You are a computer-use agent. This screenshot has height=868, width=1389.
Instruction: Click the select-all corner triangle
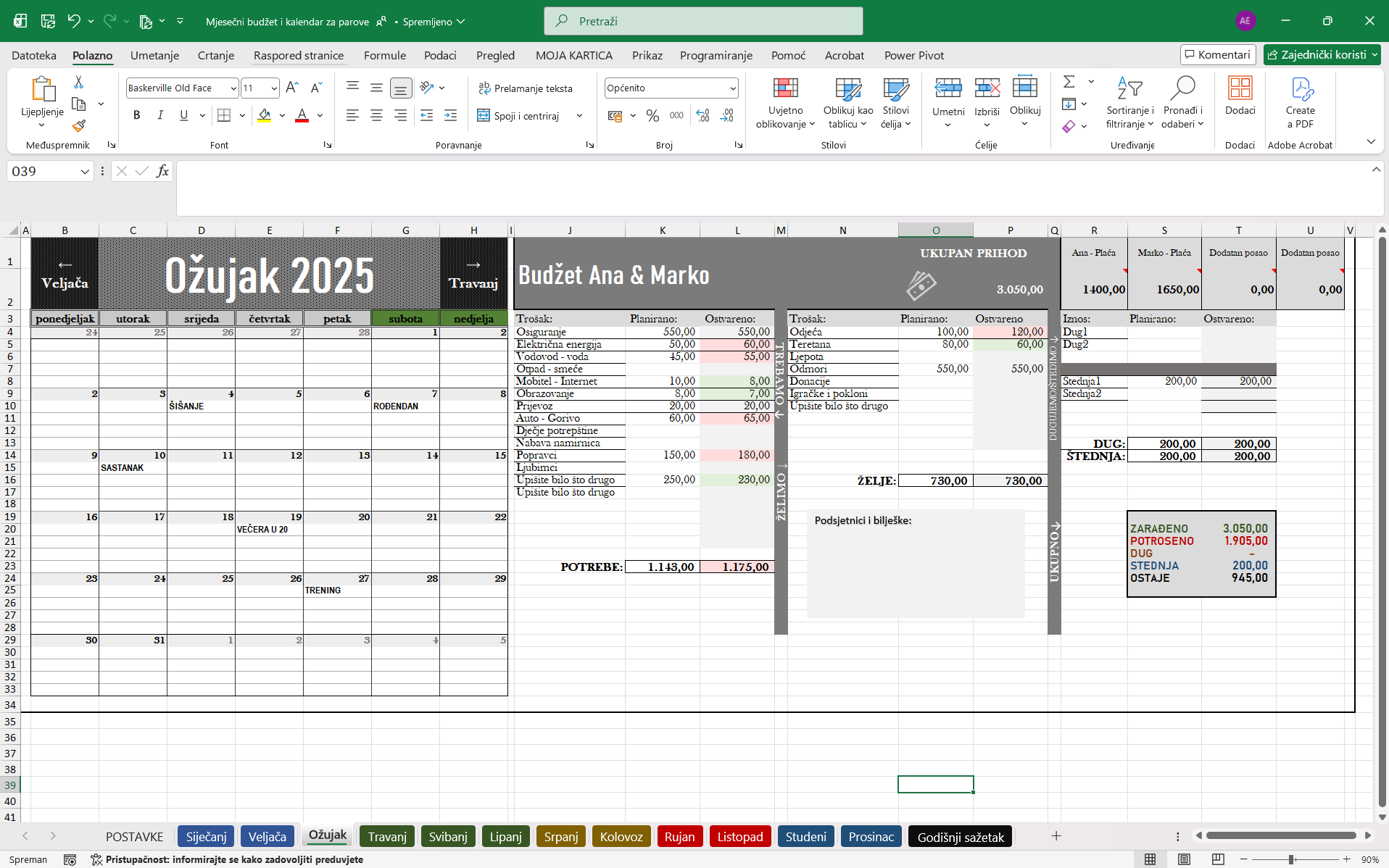pyautogui.click(x=13, y=230)
